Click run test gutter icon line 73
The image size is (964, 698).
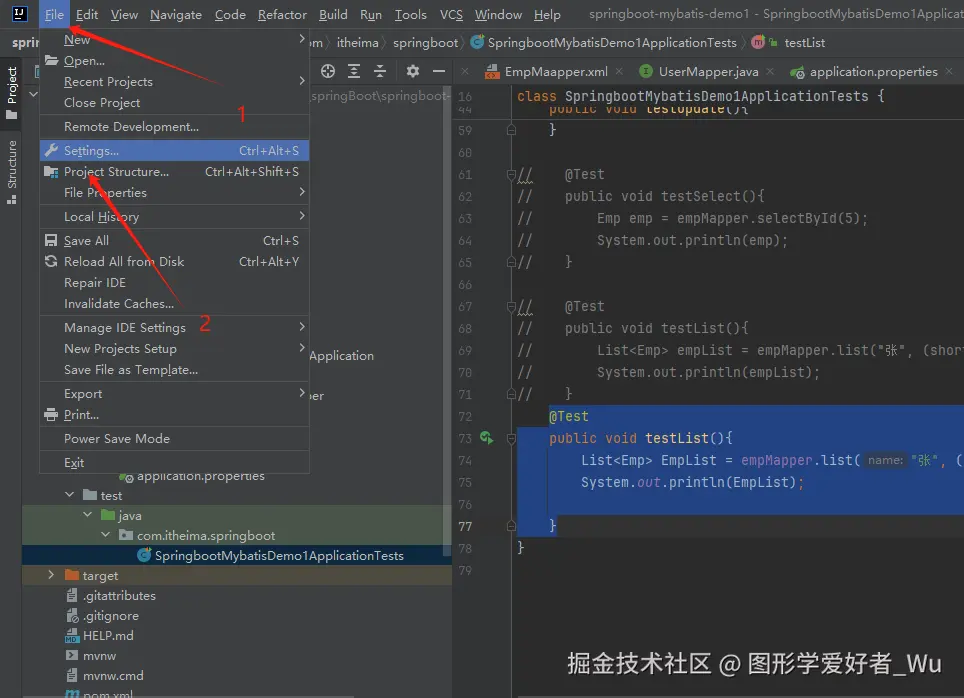486,437
